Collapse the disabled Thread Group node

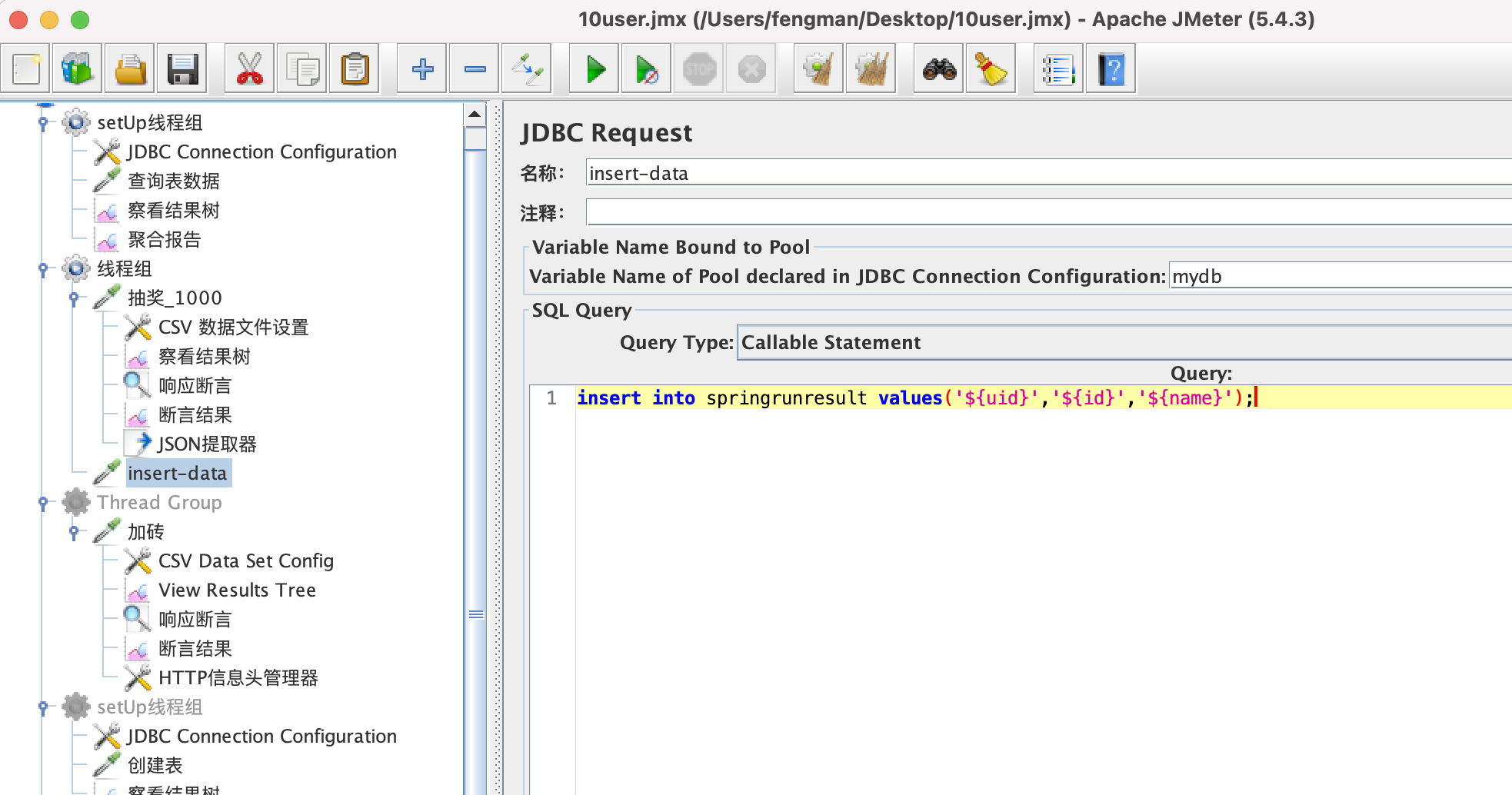(x=43, y=502)
